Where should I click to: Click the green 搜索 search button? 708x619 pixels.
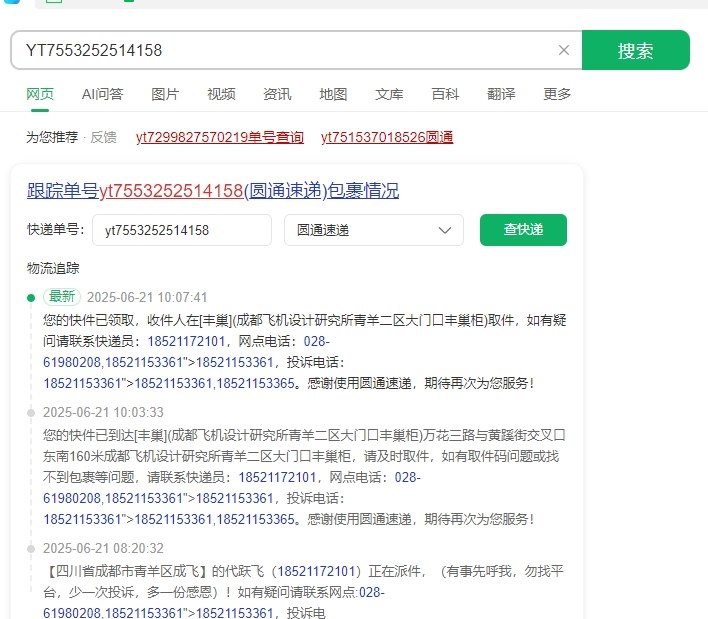click(636, 50)
